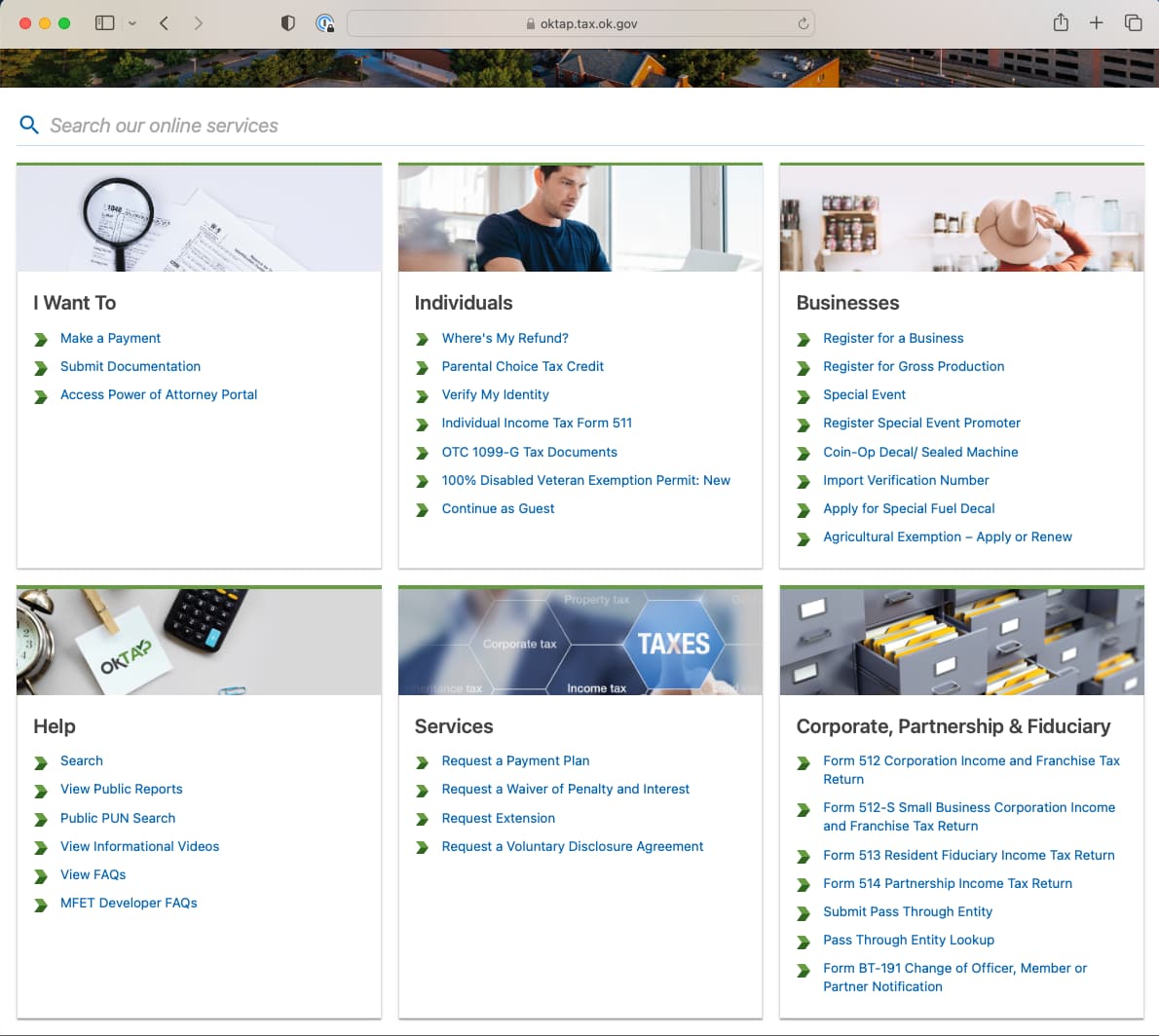Image resolution: width=1159 pixels, height=1036 pixels.
Task: Open Form 513 Resident Fiduciary Income Tax Return
Action: [969, 855]
